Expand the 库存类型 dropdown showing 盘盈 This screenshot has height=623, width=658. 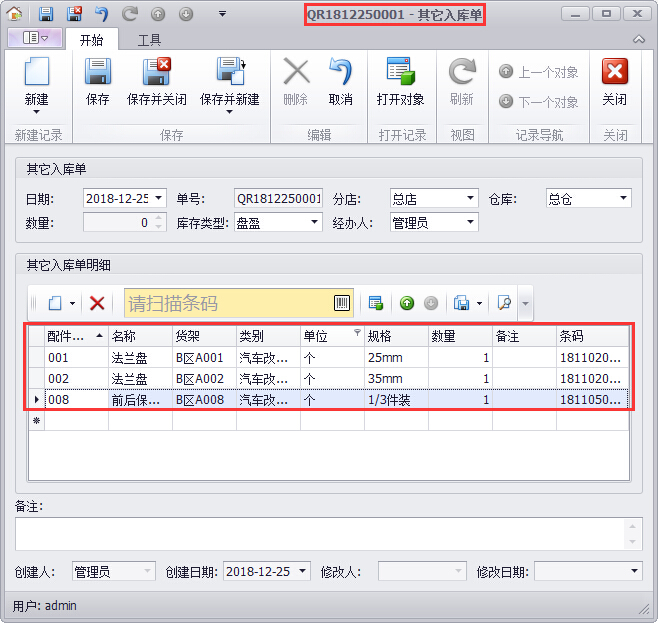point(314,223)
